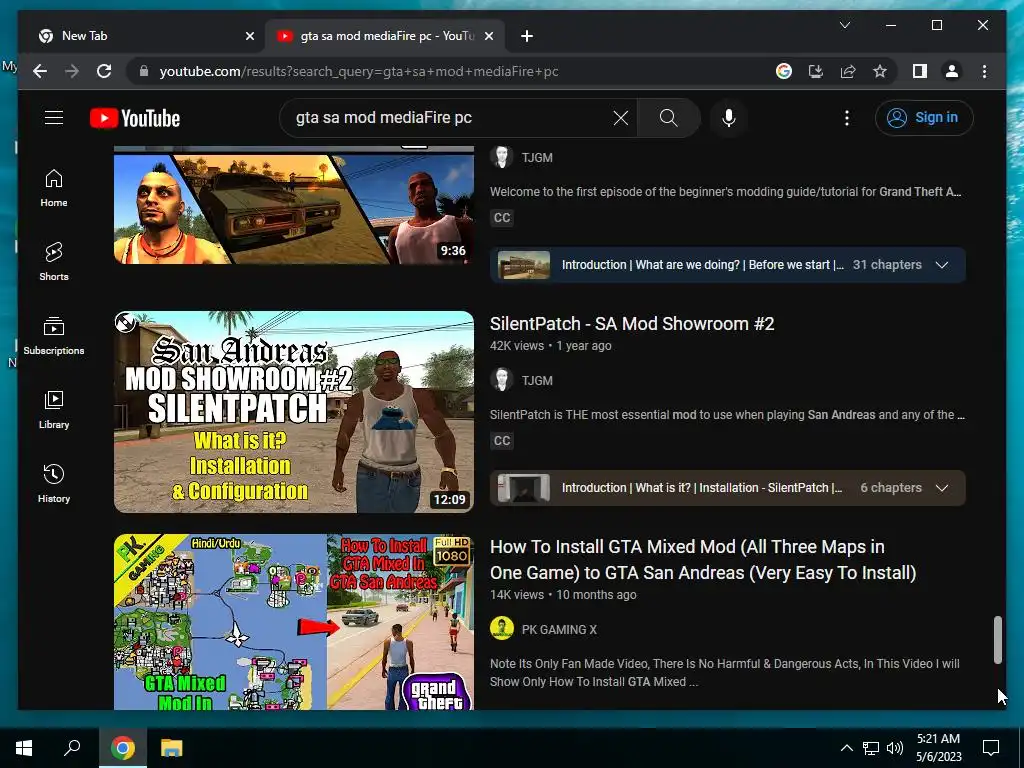Toggle Chrome side panel
This screenshot has height=768, width=1024.
(x=920, y=71)
